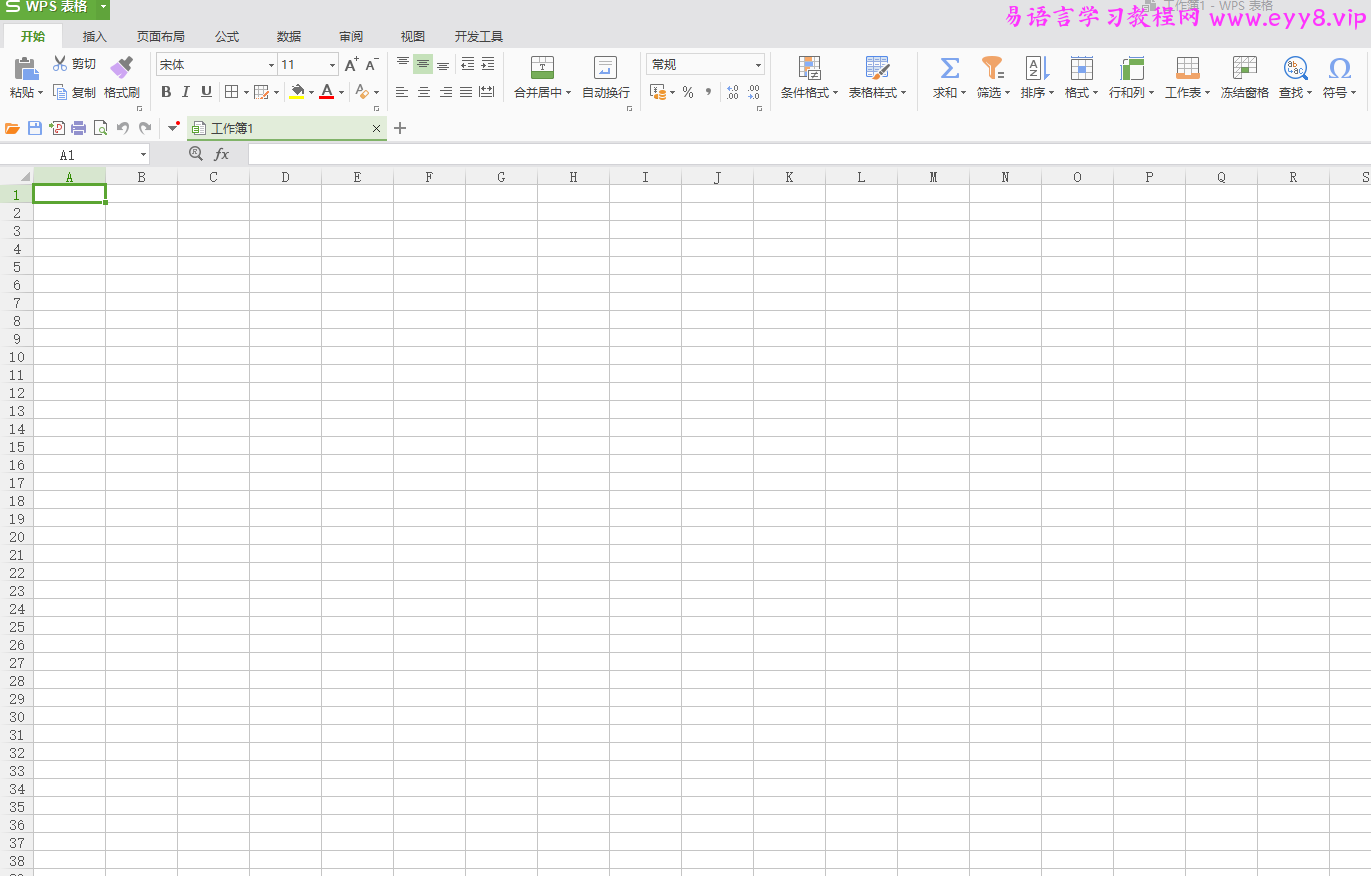Click the AutoSum (求和) sigma icon
Image resolution: width=1371 pixels, height=876 pixels.
click(x=949, y=67)
